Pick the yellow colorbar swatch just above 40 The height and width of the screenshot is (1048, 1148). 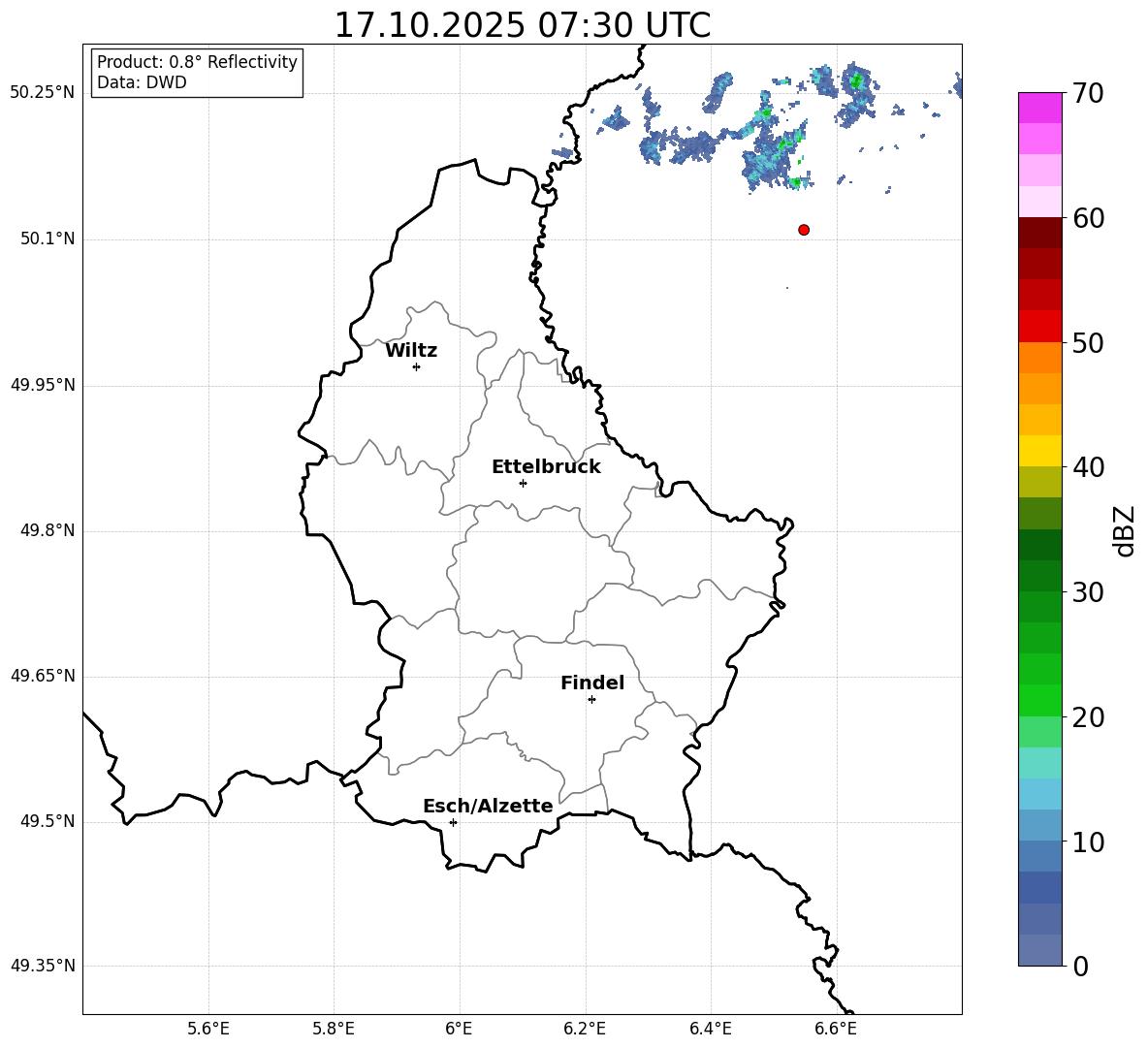(1039, 451)
